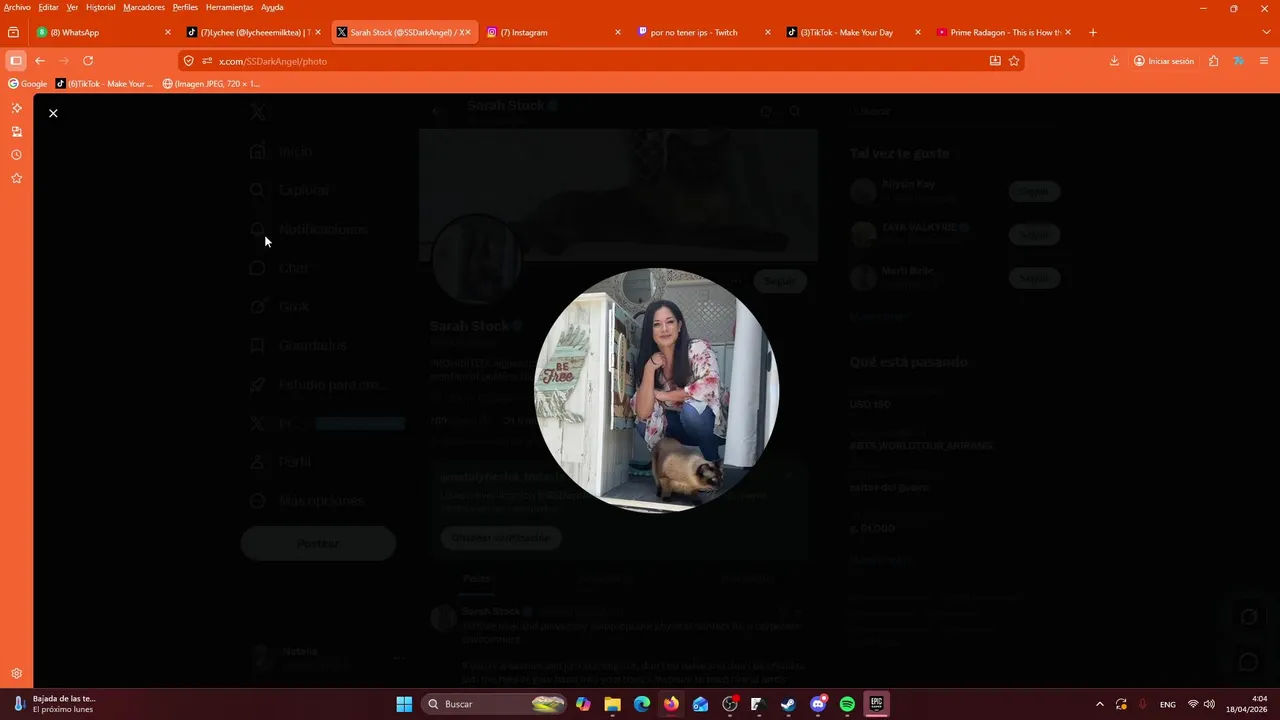Open the Downloads panel
The image size is (1280, 720).
[x=1114, y=61]
